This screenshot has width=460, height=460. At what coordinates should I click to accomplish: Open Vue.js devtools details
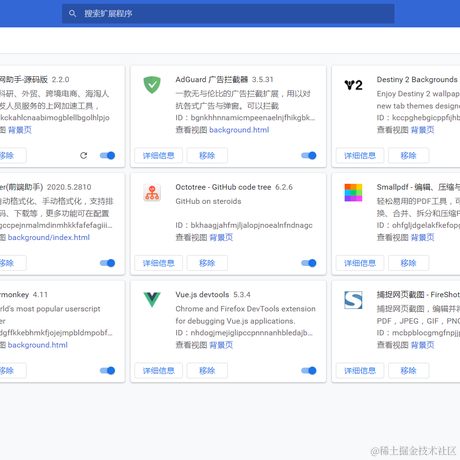click(159, 370)
